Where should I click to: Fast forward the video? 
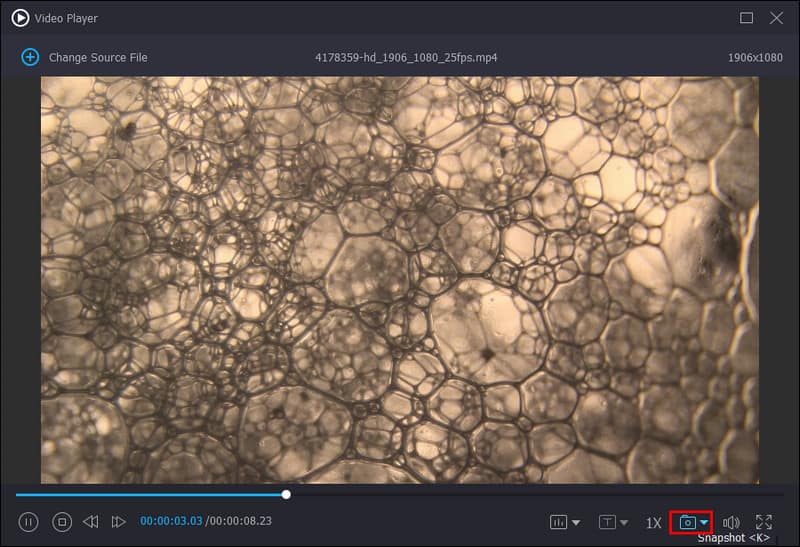point(119,521)
